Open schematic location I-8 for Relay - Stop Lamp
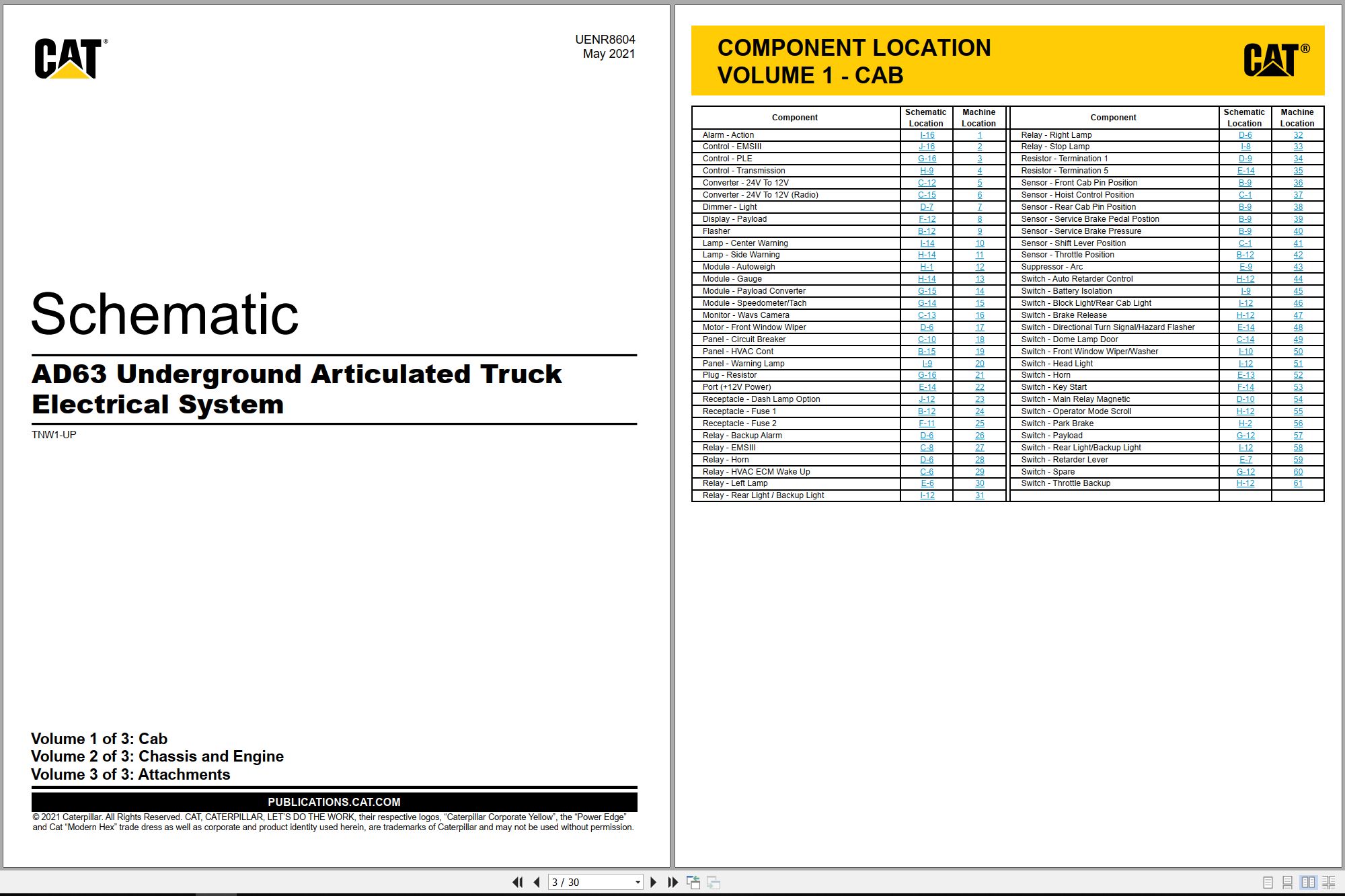The width and height of the screenshot is (1345, 896). click(1245, 147)
